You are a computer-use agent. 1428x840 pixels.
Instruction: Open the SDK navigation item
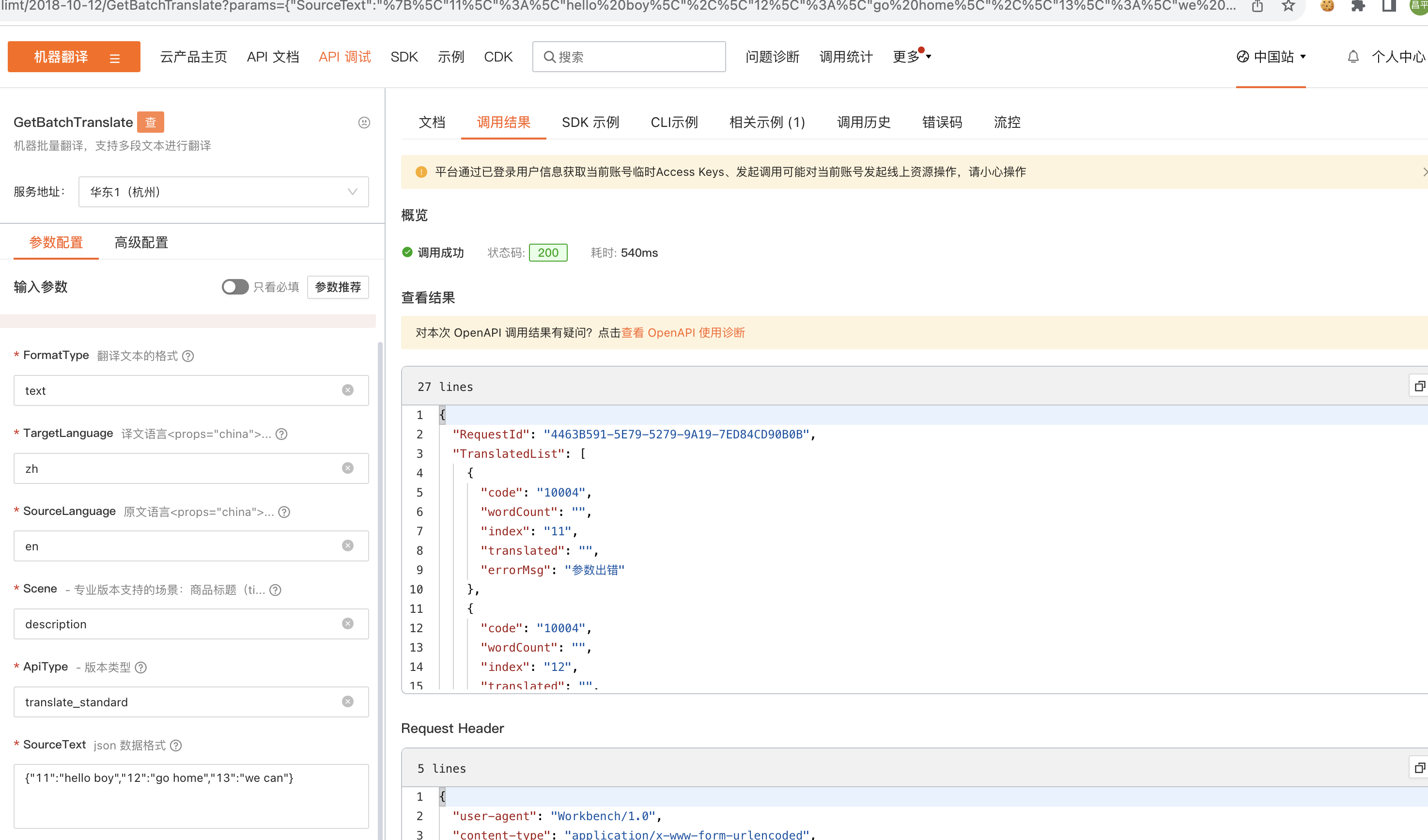click(x=404, y=57)
